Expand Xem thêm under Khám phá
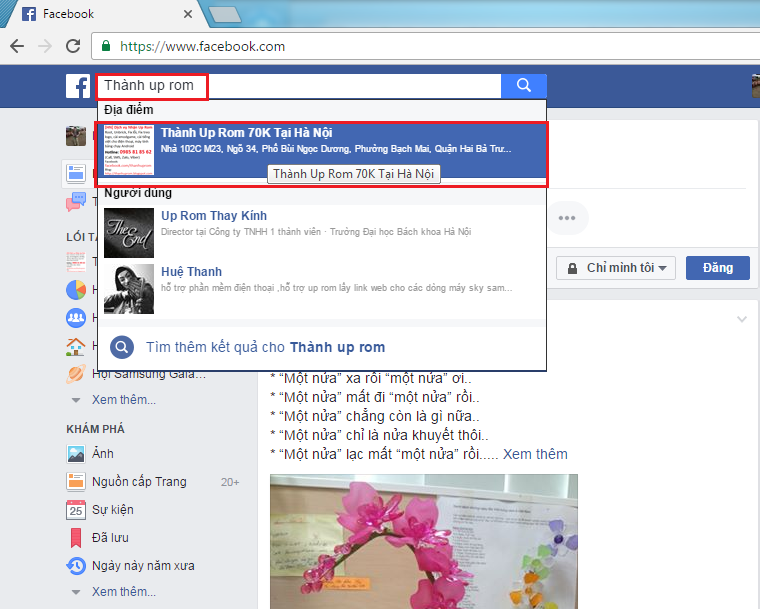Screen dimensions: 760x611 coord(123,591)
